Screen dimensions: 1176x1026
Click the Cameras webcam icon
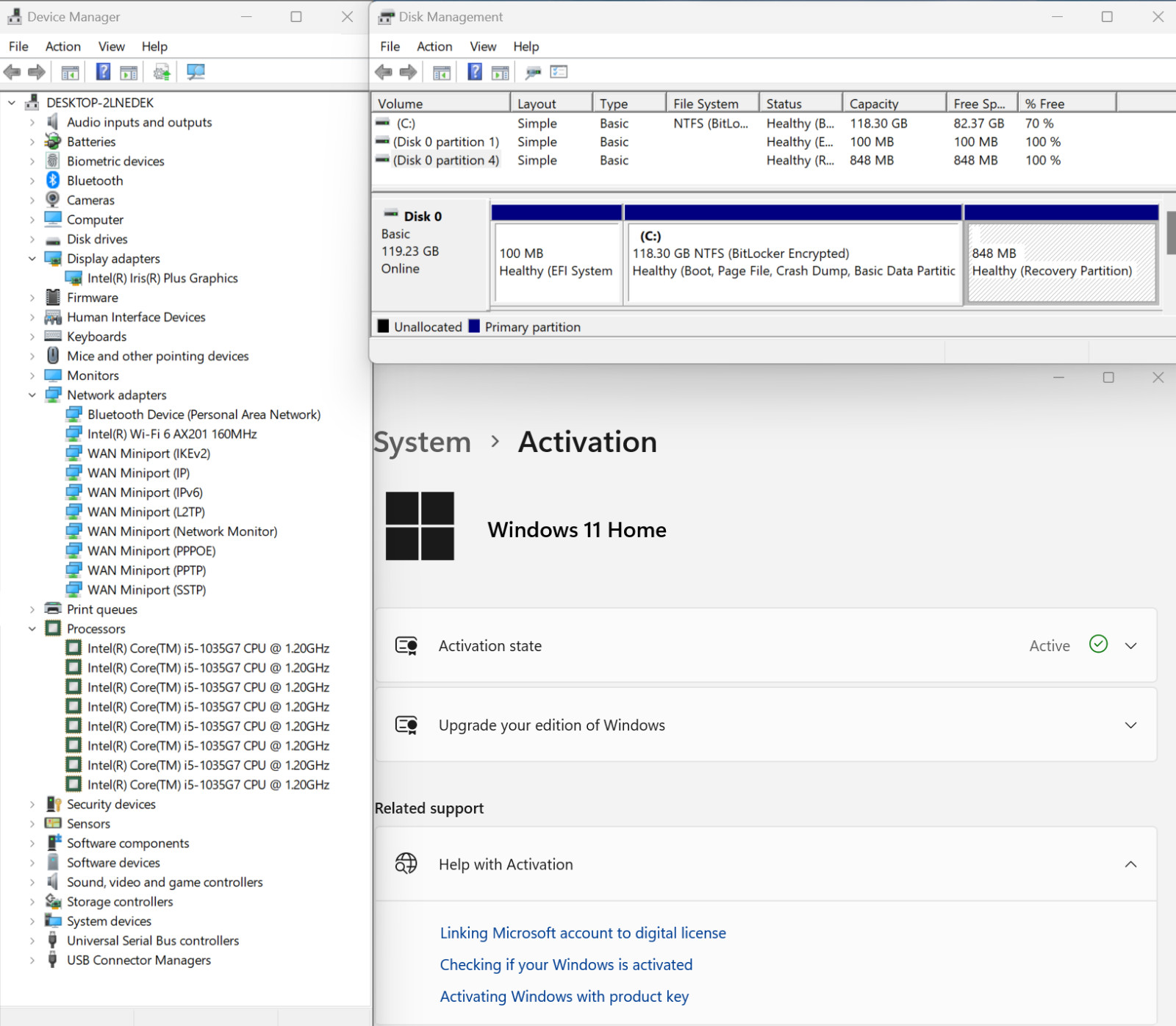(x=53, y=200)
